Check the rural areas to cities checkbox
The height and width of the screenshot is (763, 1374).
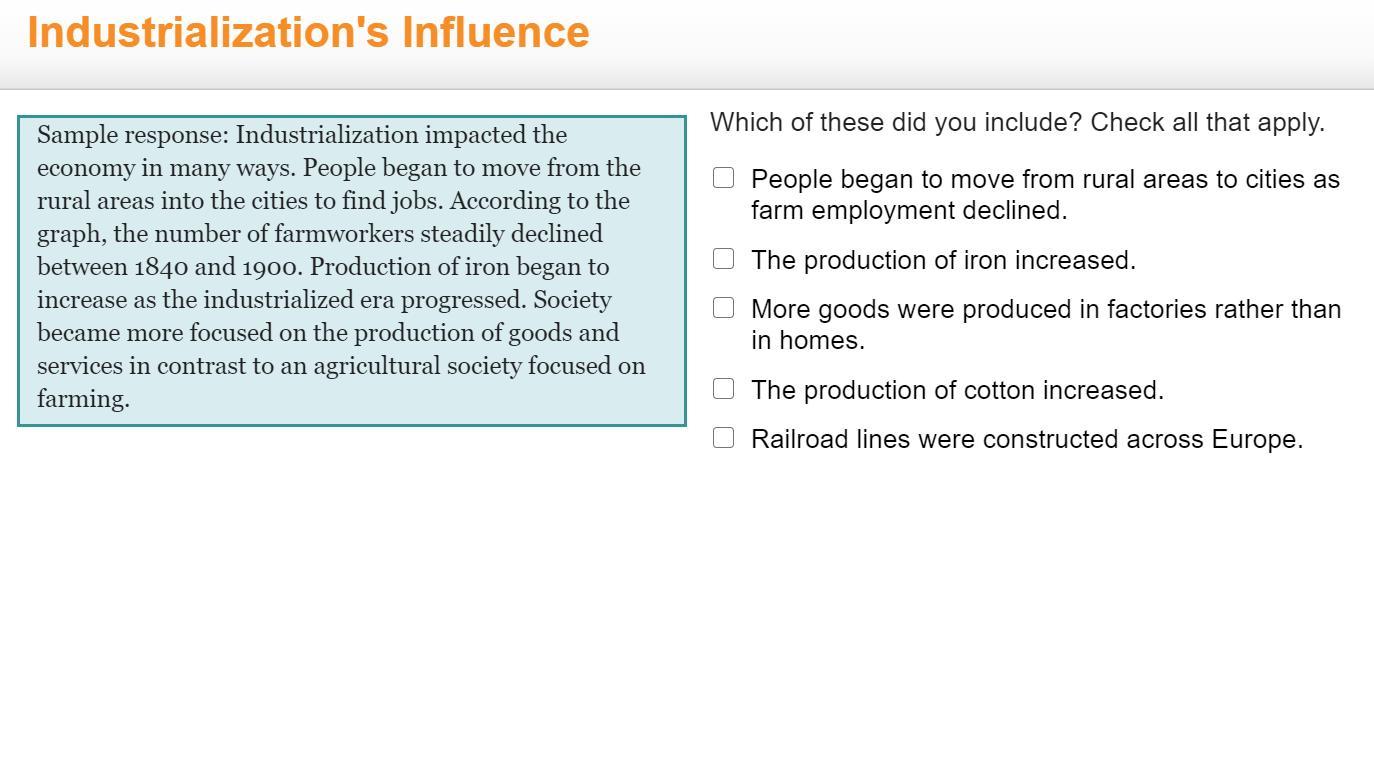[x=723, y=178]
